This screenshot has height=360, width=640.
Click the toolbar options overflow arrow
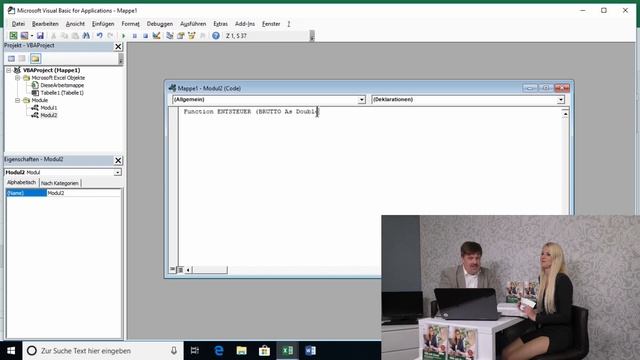click(312, 36)
